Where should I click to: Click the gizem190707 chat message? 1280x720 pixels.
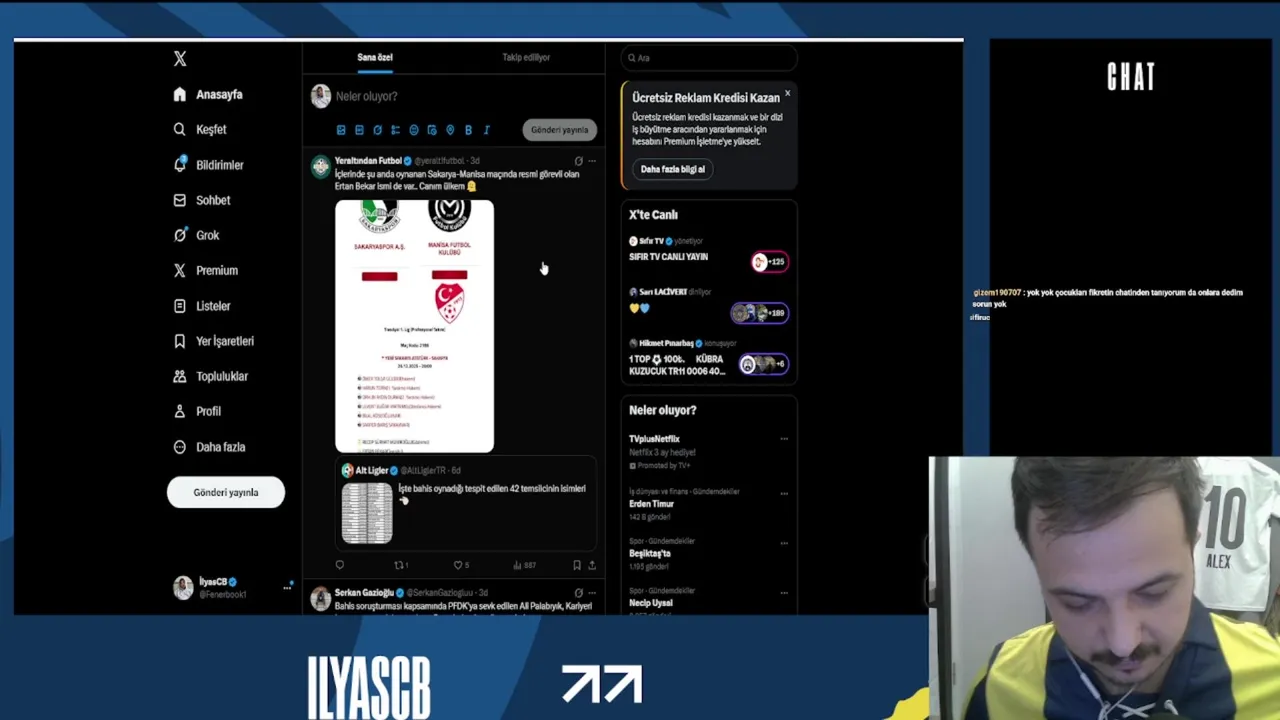(1108, 298)
